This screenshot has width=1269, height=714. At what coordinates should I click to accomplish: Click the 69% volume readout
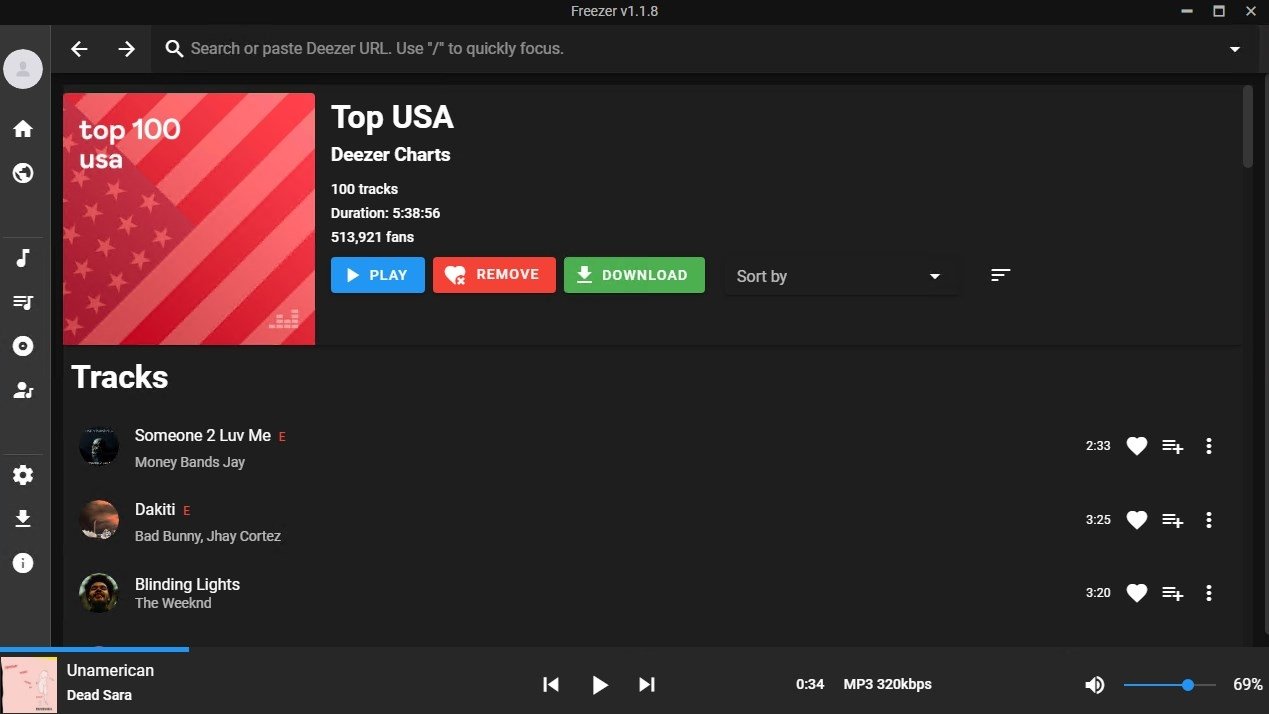(1247, 684)
